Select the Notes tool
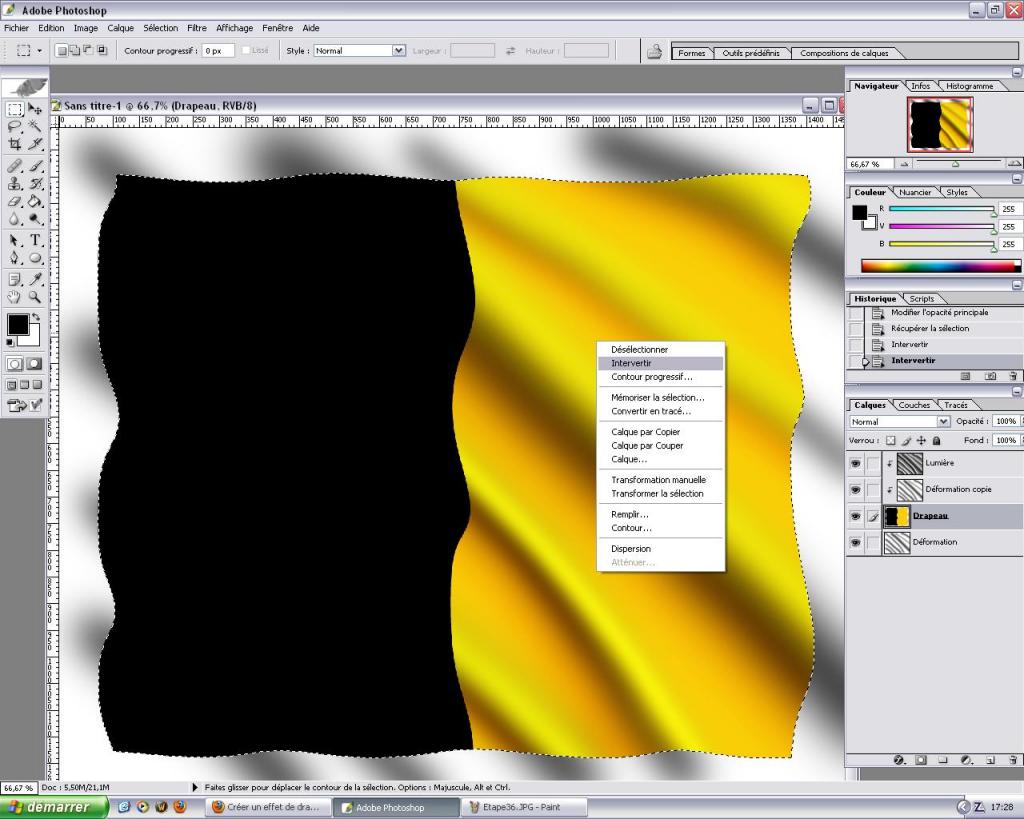The width and height of the screenshot is (1024, 819). click(15, 280)
